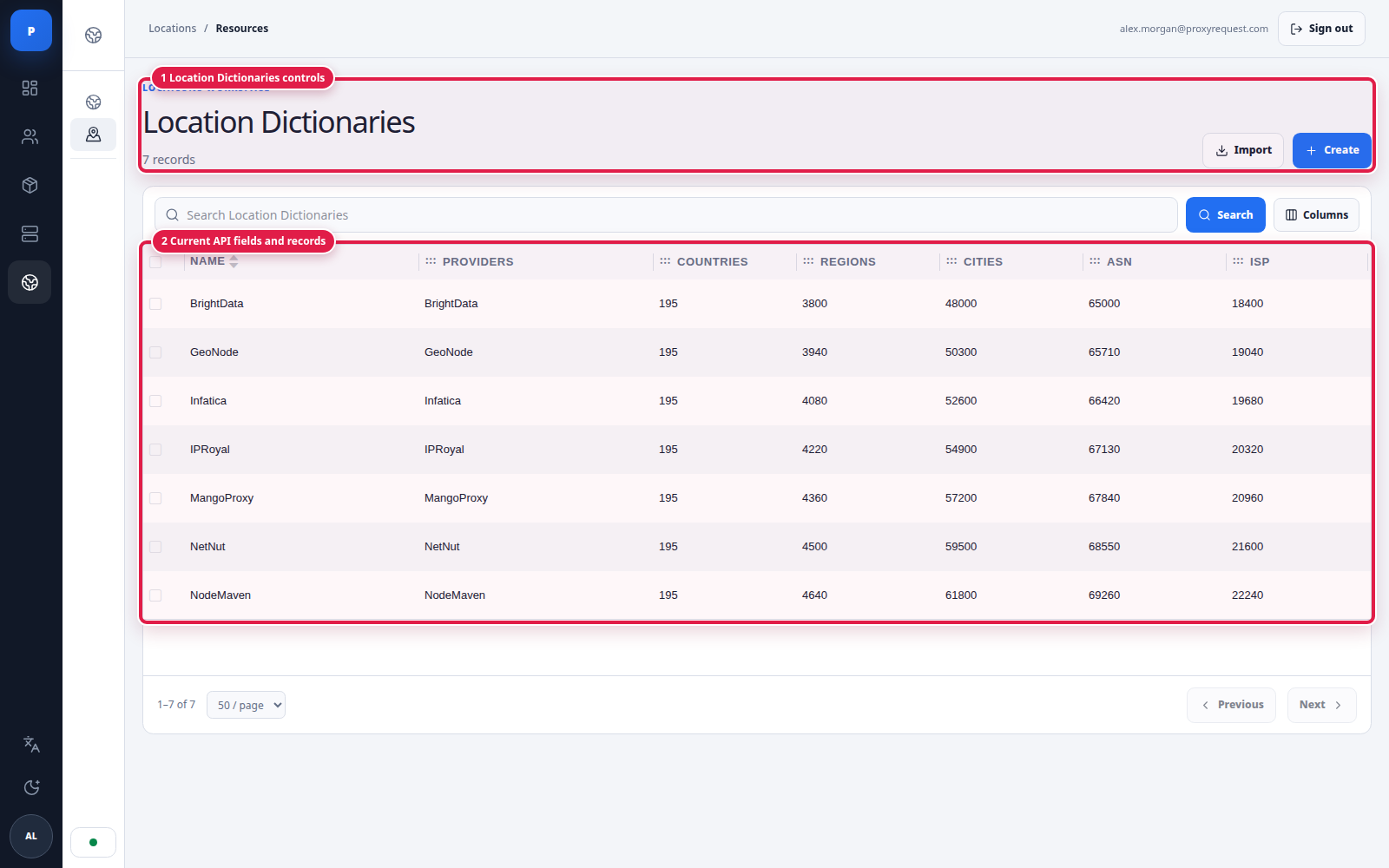Click the 7 records count text
1389x868 pixels.
coord(169,160)
